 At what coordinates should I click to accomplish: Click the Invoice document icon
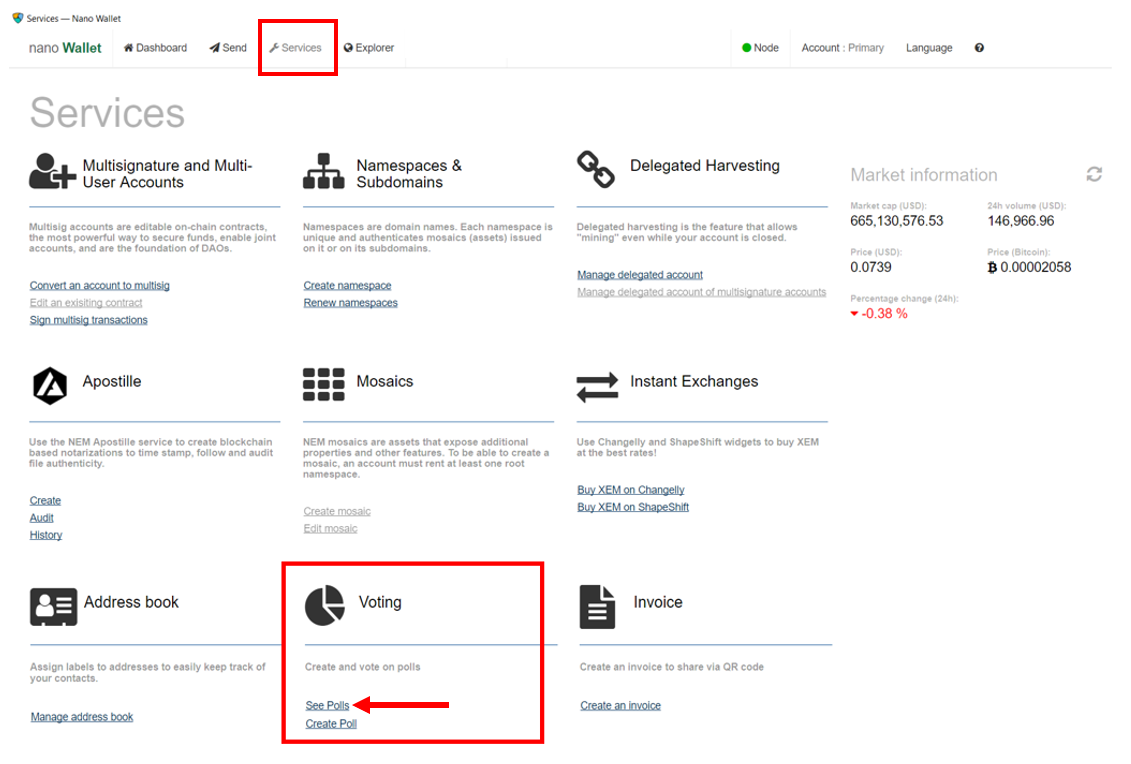pos(597,607)
